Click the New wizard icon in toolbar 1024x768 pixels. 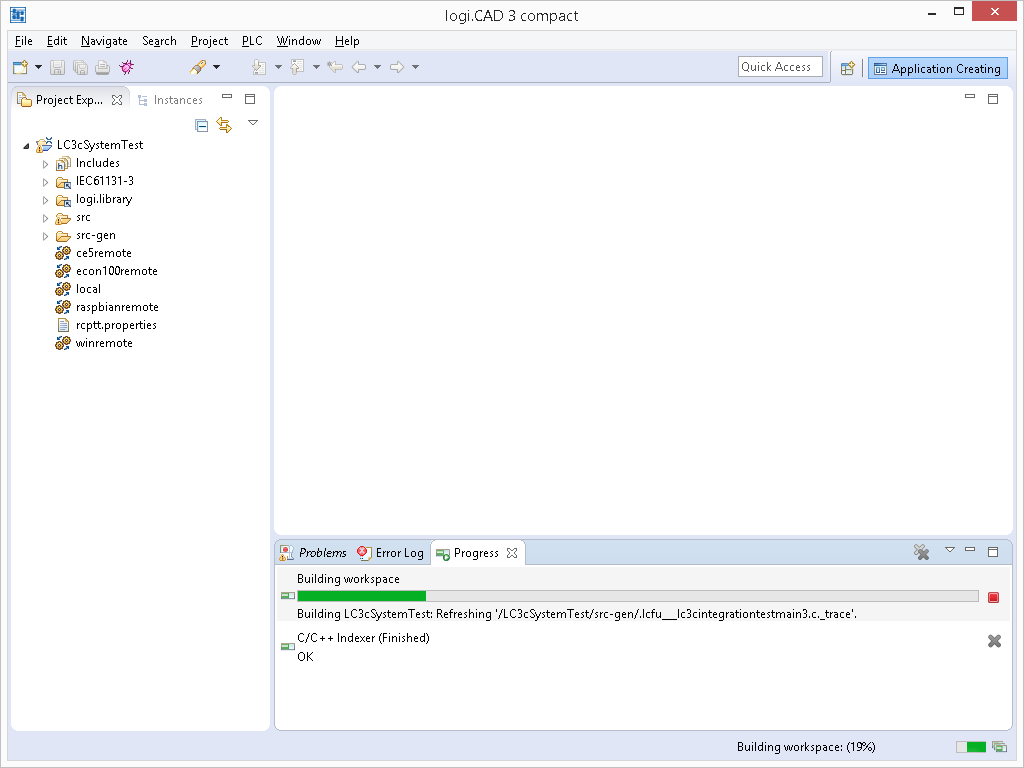[x=20, y=67]
